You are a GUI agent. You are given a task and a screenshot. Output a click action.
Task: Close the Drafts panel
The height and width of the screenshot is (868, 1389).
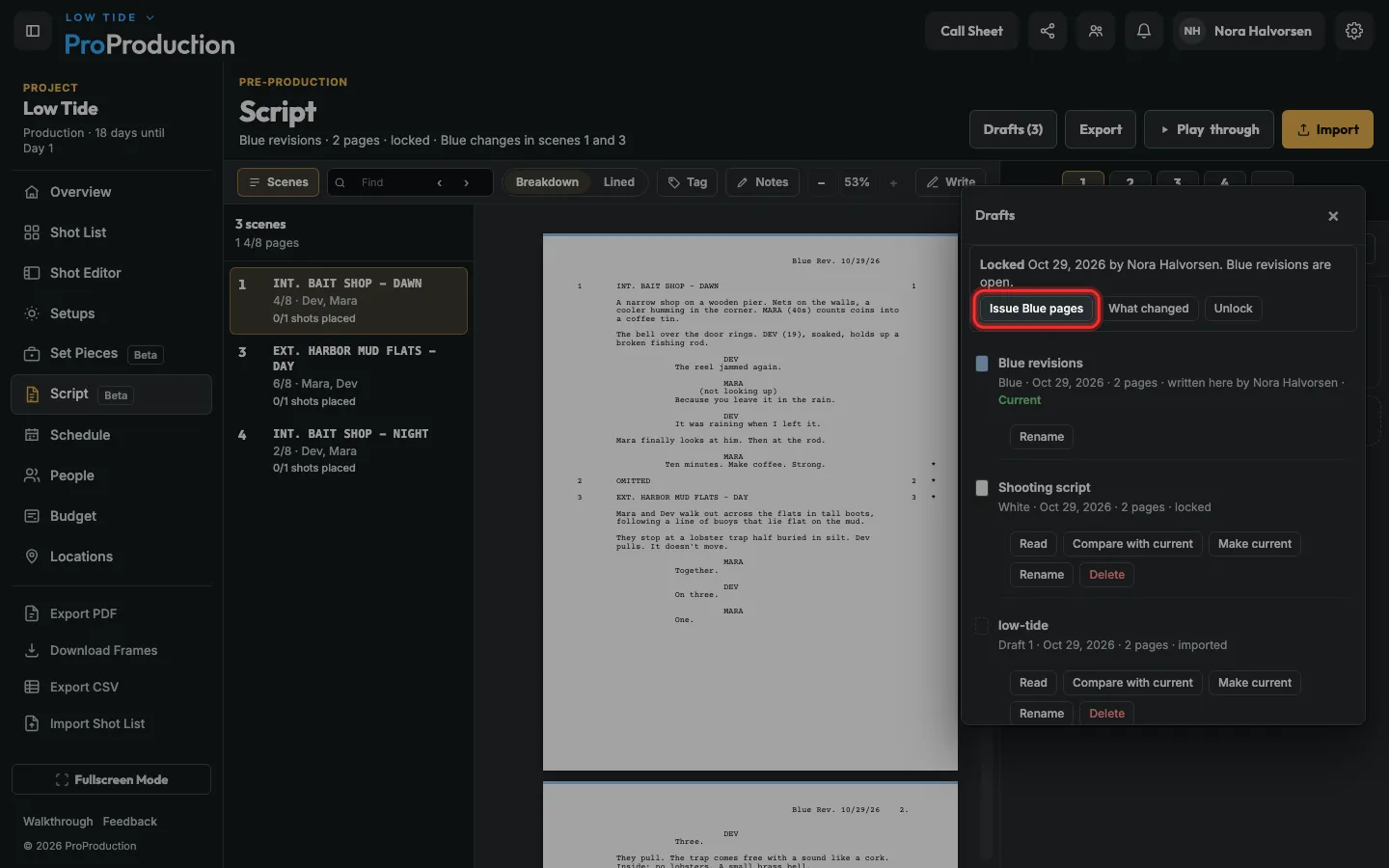pyautogui.click(x=1333, y=216)
